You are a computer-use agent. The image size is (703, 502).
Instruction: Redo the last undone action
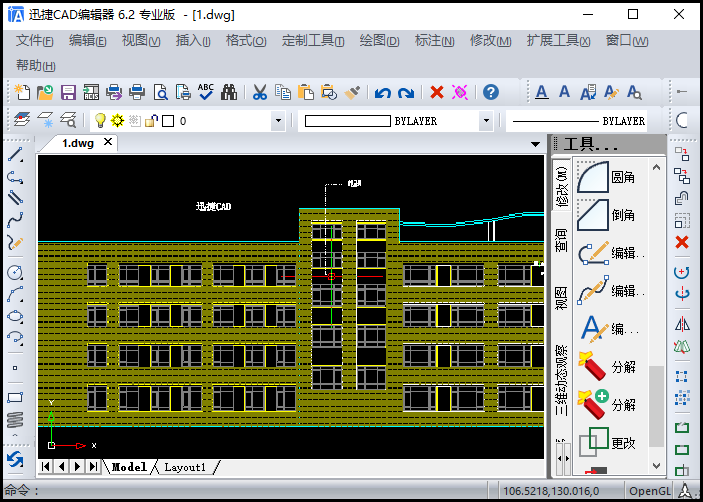click(x=406, y=93)
